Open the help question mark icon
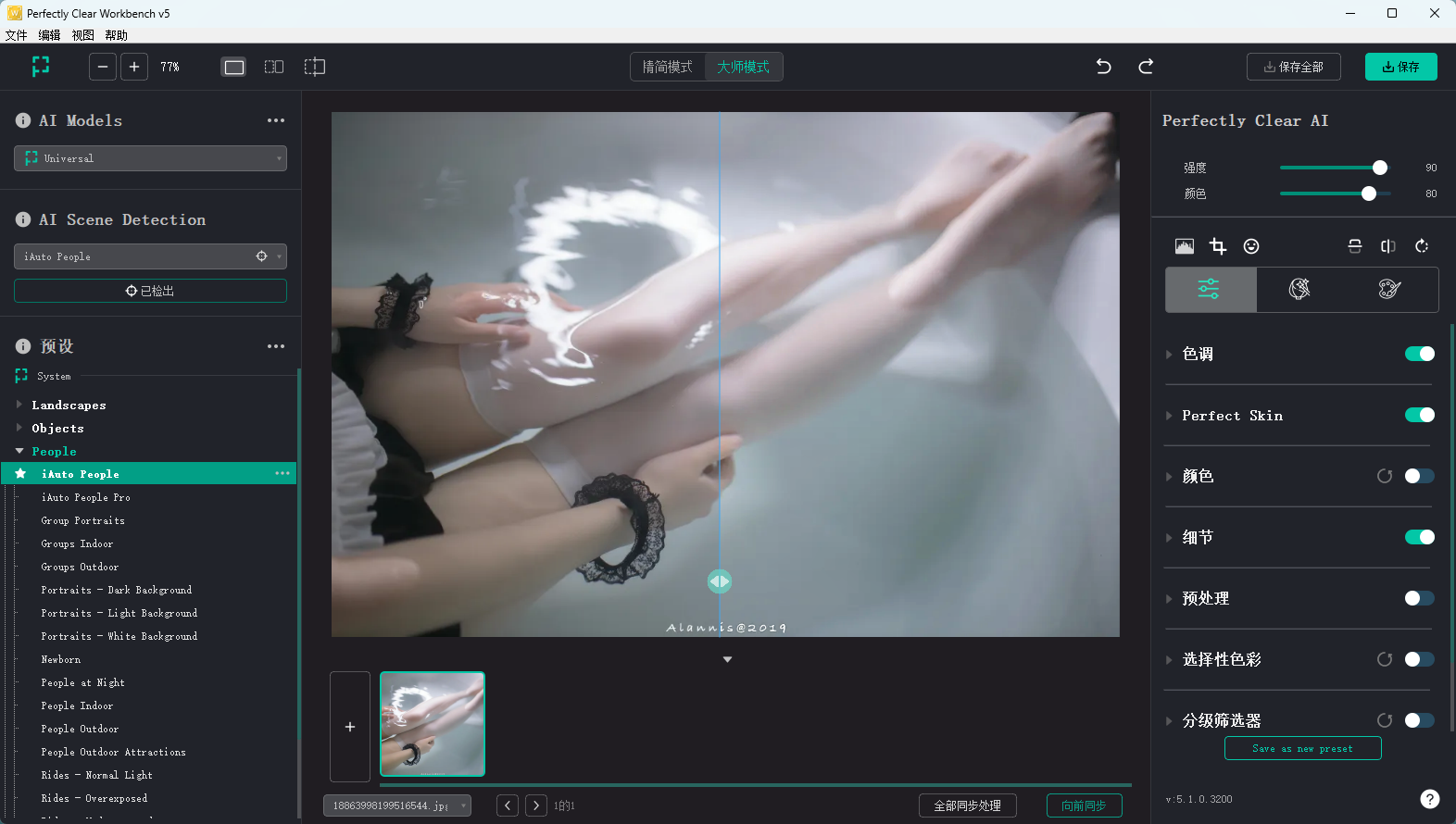Screen dimensions: 1456x824 click(1430, 799)
